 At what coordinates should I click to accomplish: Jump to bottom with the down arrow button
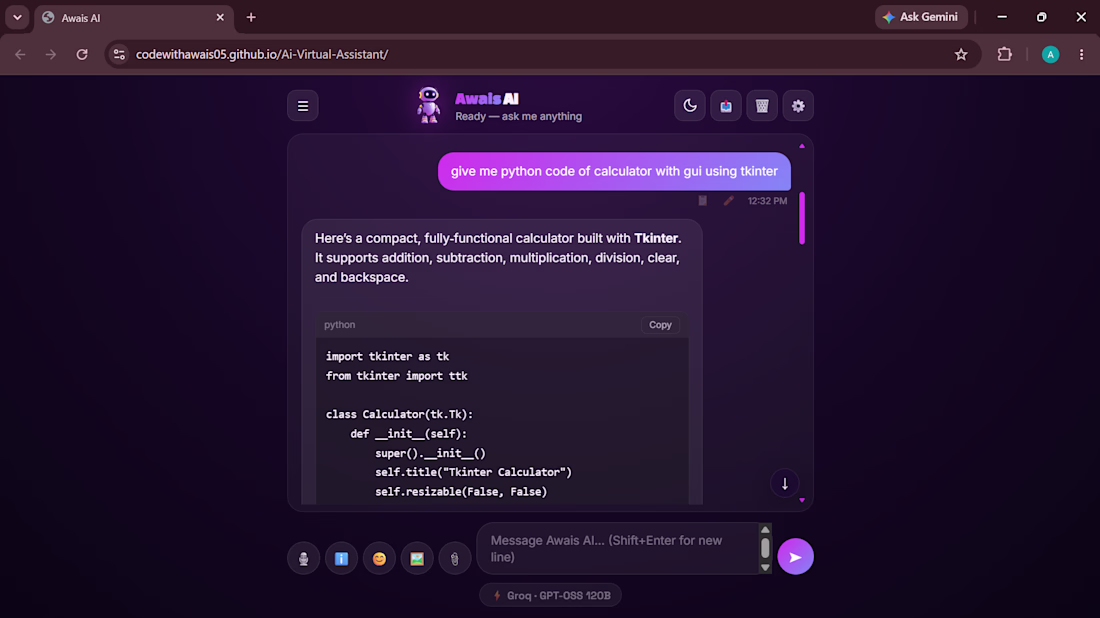tap(784, 483)
